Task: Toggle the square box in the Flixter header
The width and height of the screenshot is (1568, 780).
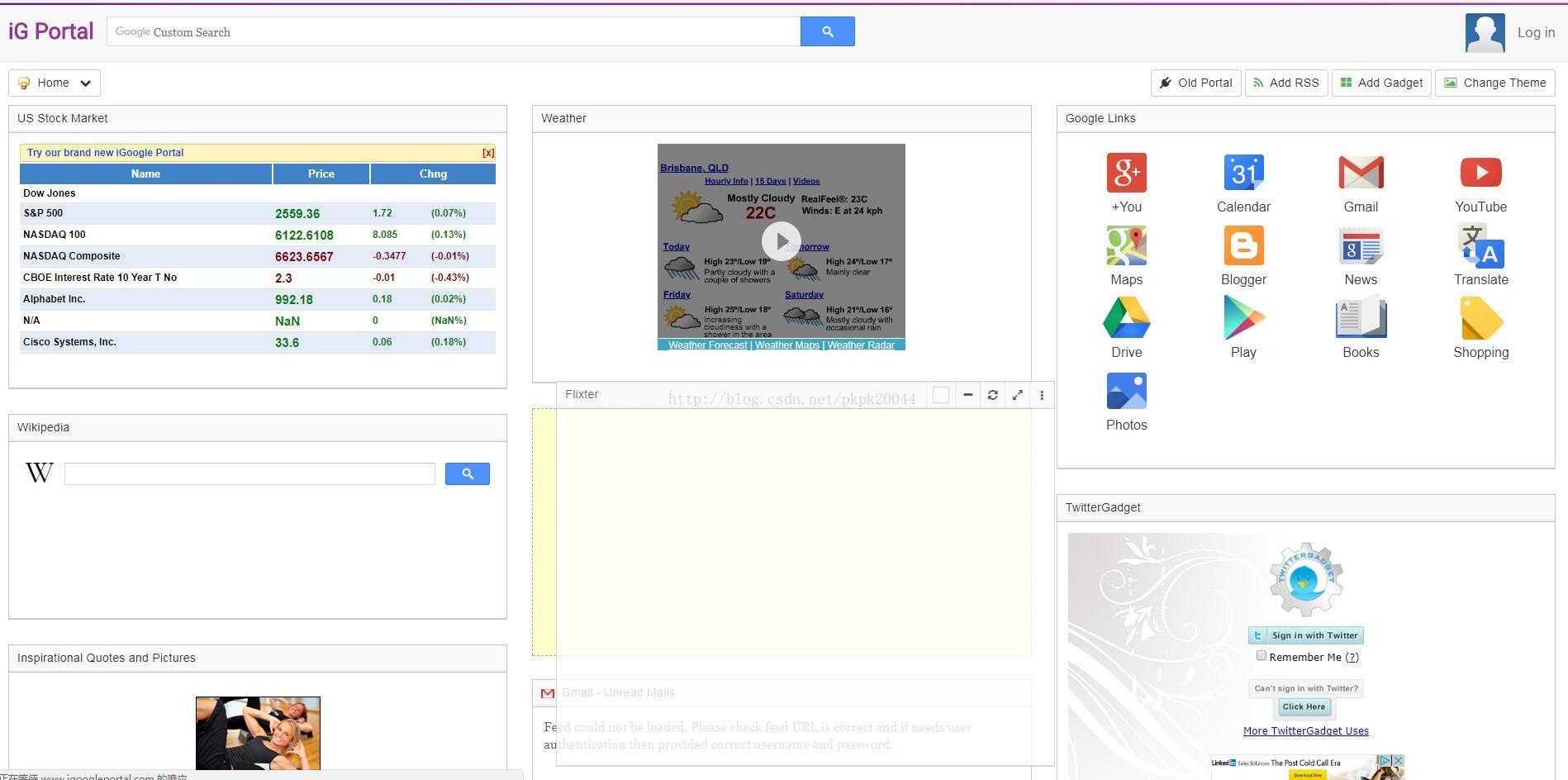Action: click(x=940, y=395)
